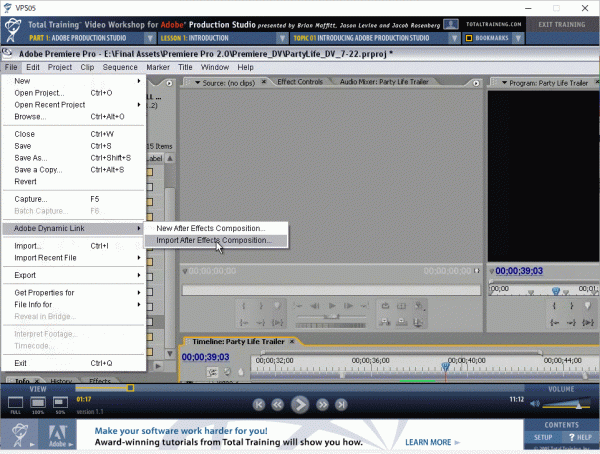
Task: Click Exit Training button
Action: (x=561, y=24)
